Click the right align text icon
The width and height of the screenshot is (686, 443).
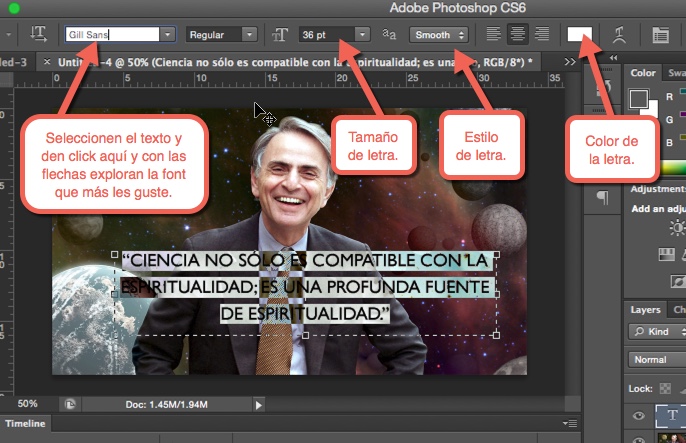click(542, 34)
